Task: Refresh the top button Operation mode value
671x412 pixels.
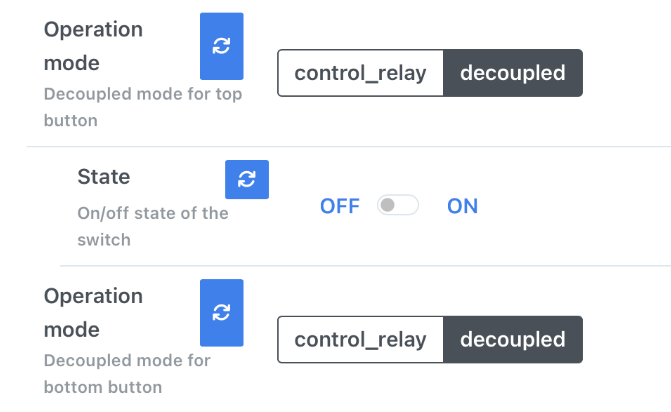Action: click(222, 46)
